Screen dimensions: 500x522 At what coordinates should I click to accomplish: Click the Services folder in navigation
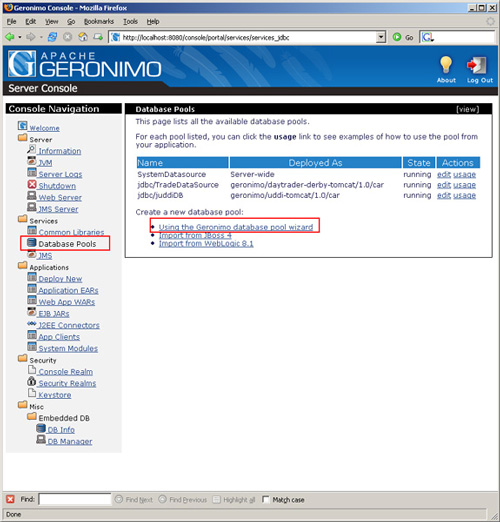(23, 219)
